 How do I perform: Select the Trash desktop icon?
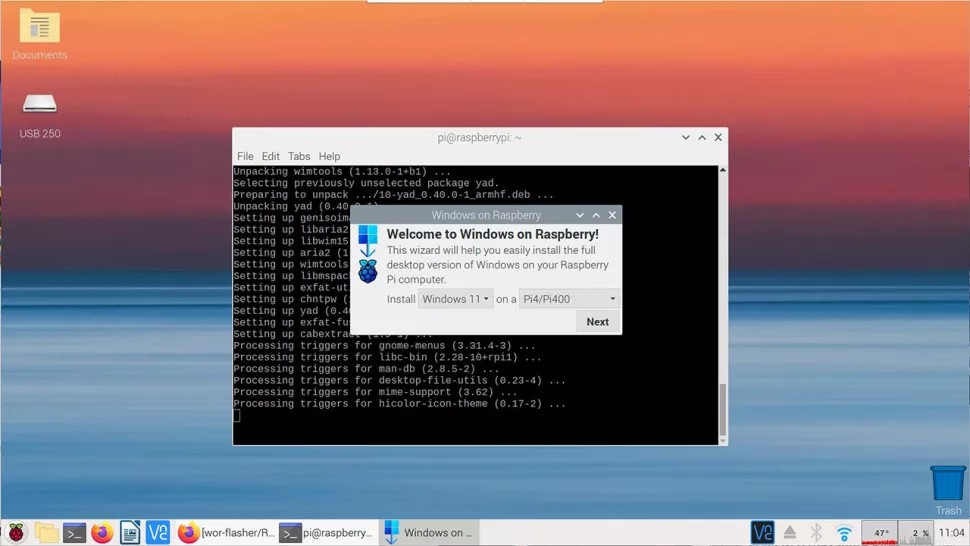948,490
